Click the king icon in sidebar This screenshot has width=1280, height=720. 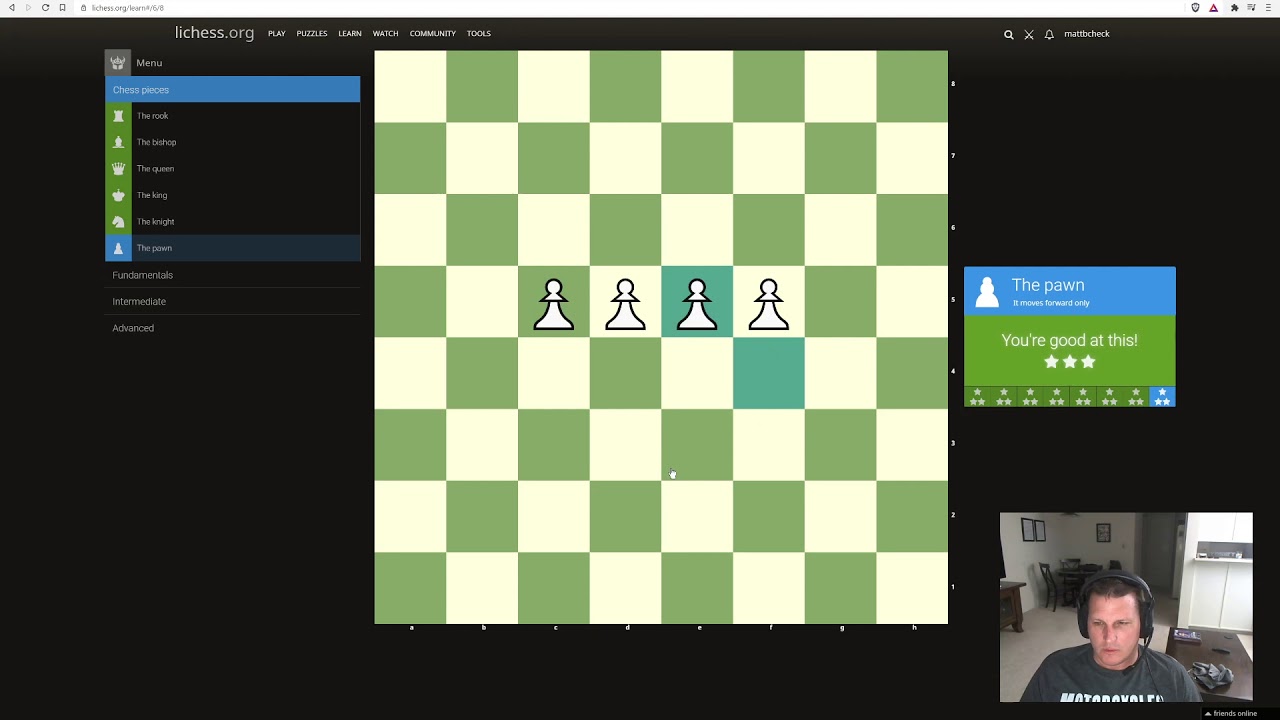[x=118, y=195]
